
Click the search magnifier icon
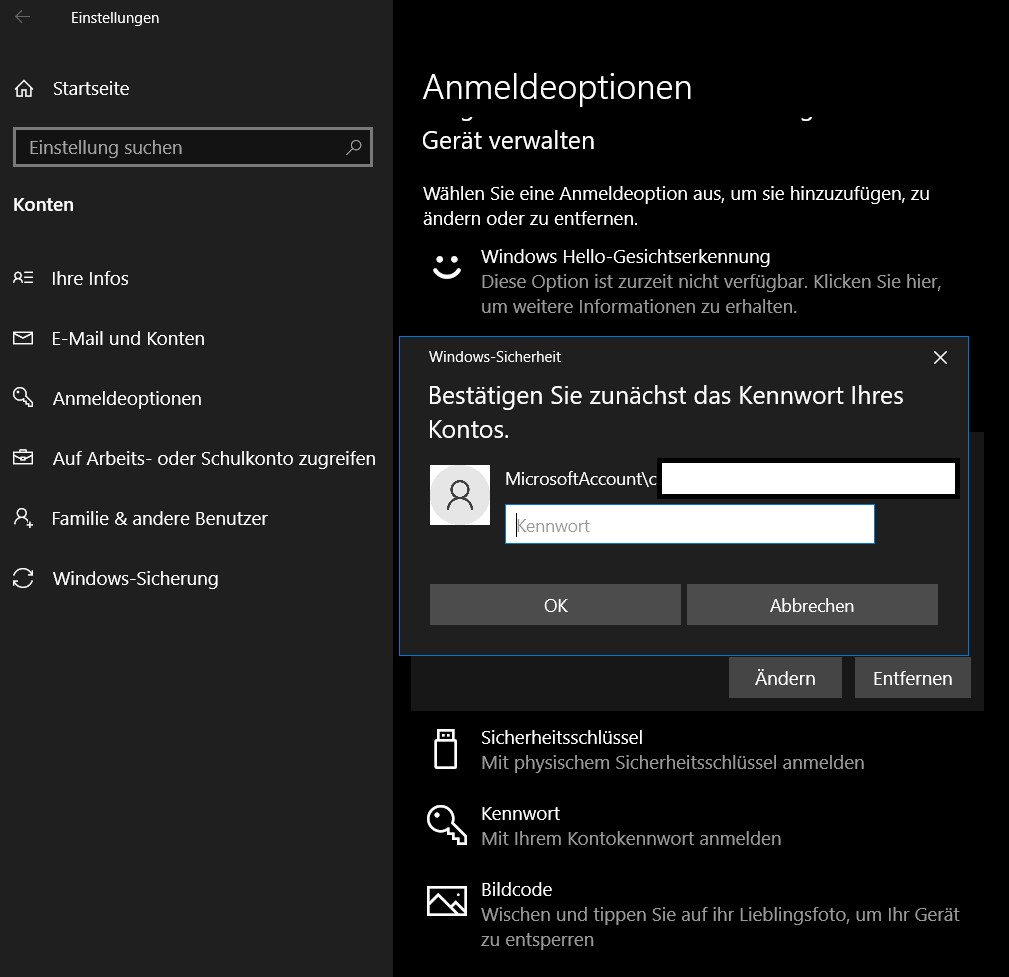pos(353,147)
